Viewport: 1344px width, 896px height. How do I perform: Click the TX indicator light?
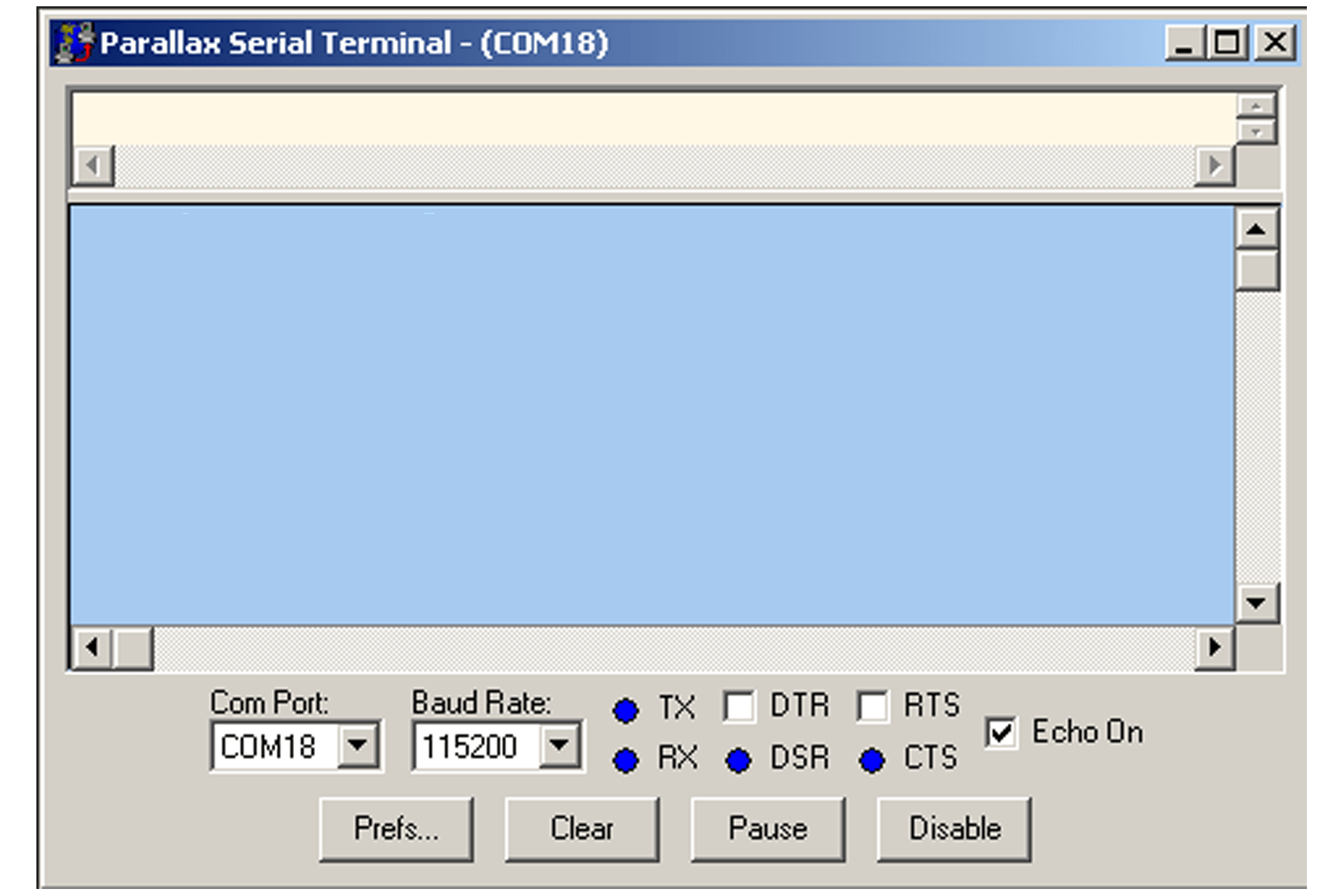pyautogui.click(x=626, y=710)
